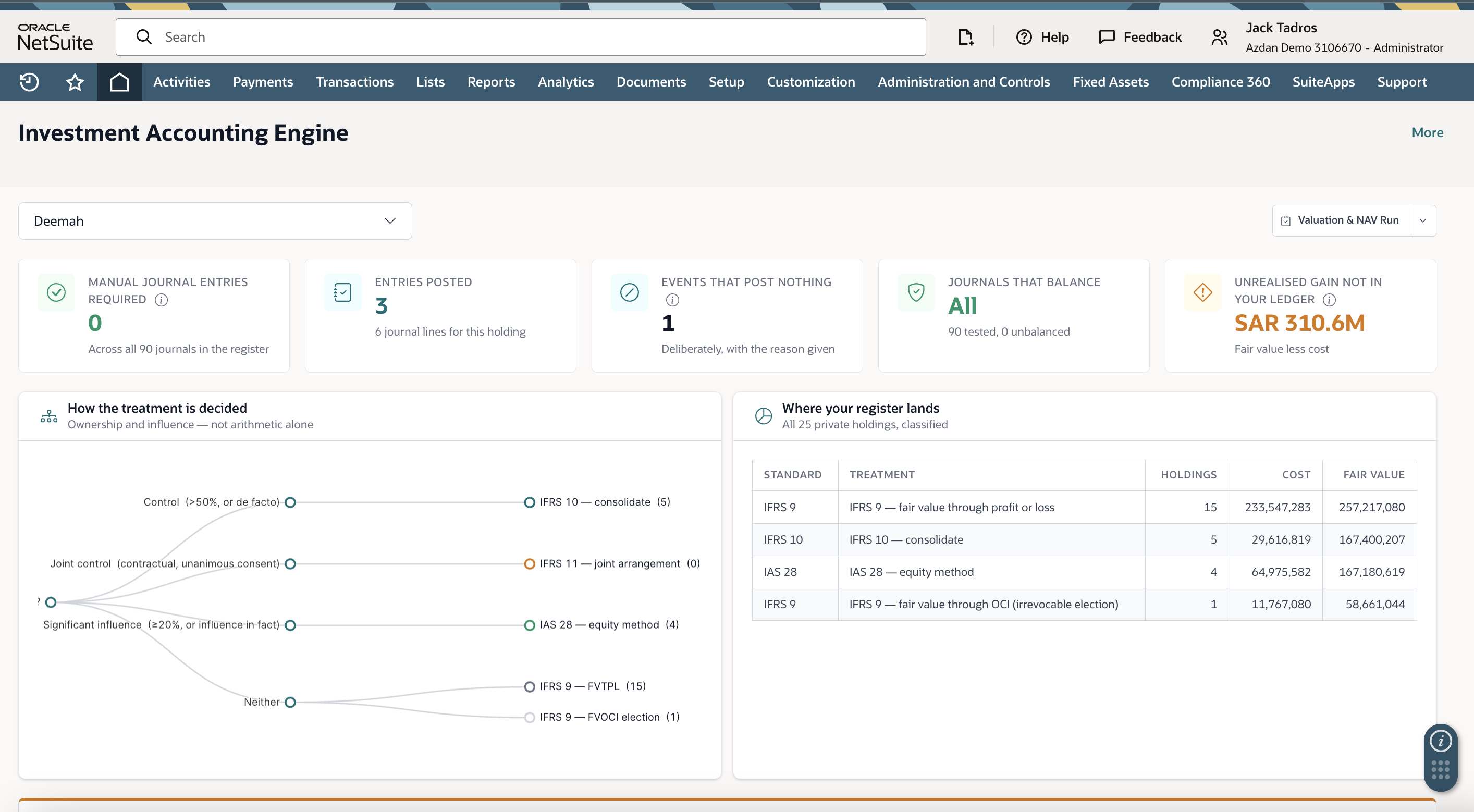This screenshot has height=812, width=1474.
Task: Click the More link
Action: 1427,133
